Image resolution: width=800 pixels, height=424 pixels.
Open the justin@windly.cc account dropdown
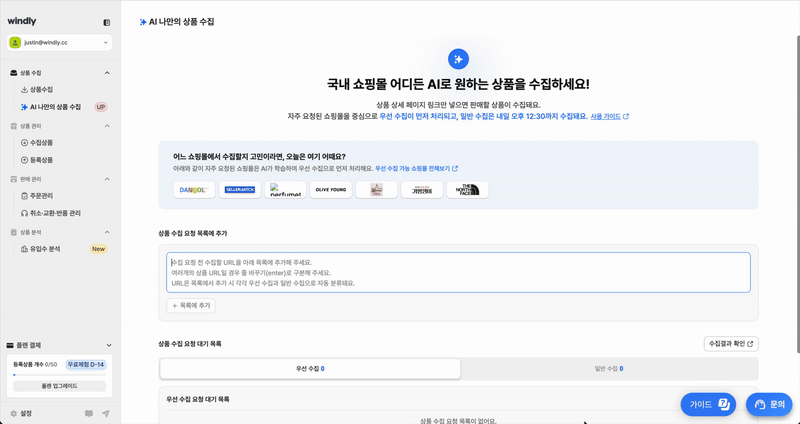click(60, 43)
